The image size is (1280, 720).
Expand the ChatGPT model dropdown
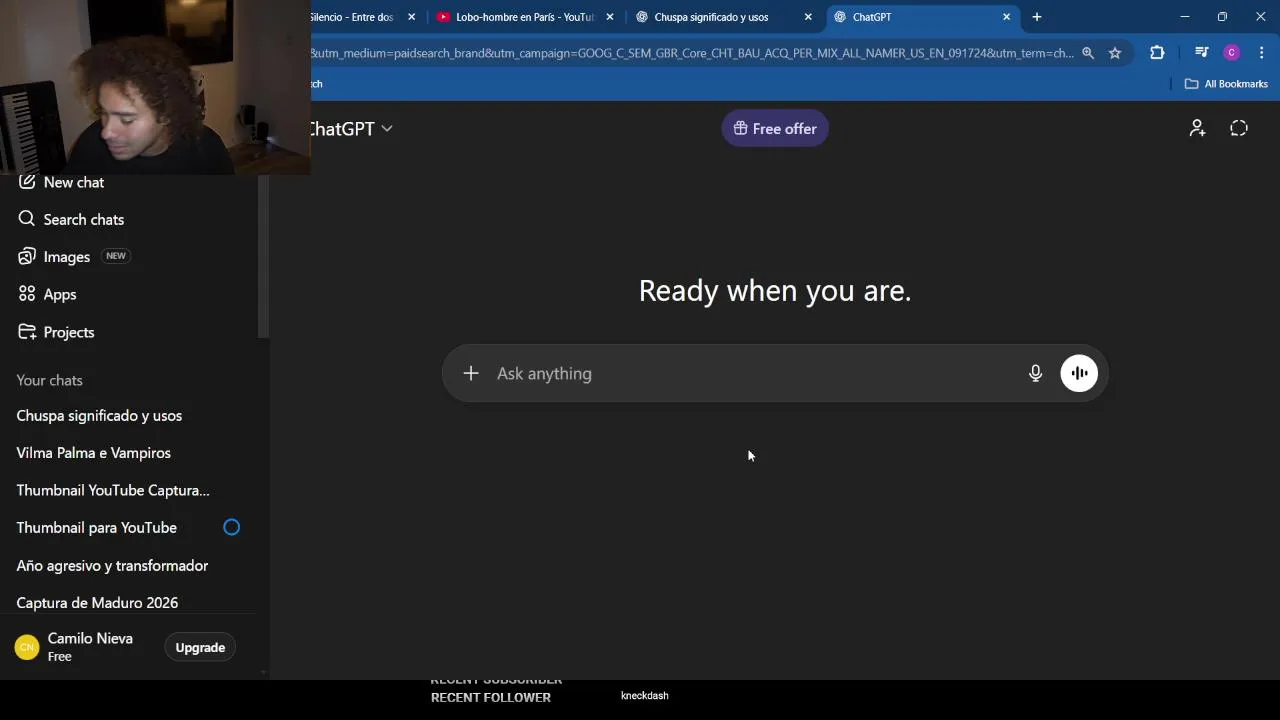pos(351,128)
